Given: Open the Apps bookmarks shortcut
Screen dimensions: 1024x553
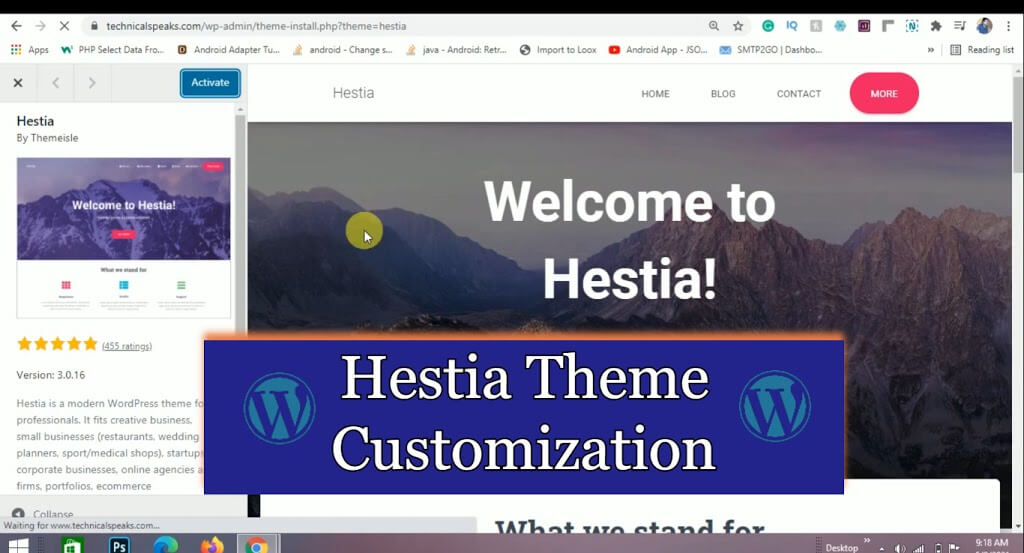Looking at the screenshot, I should tap(29, 50).
